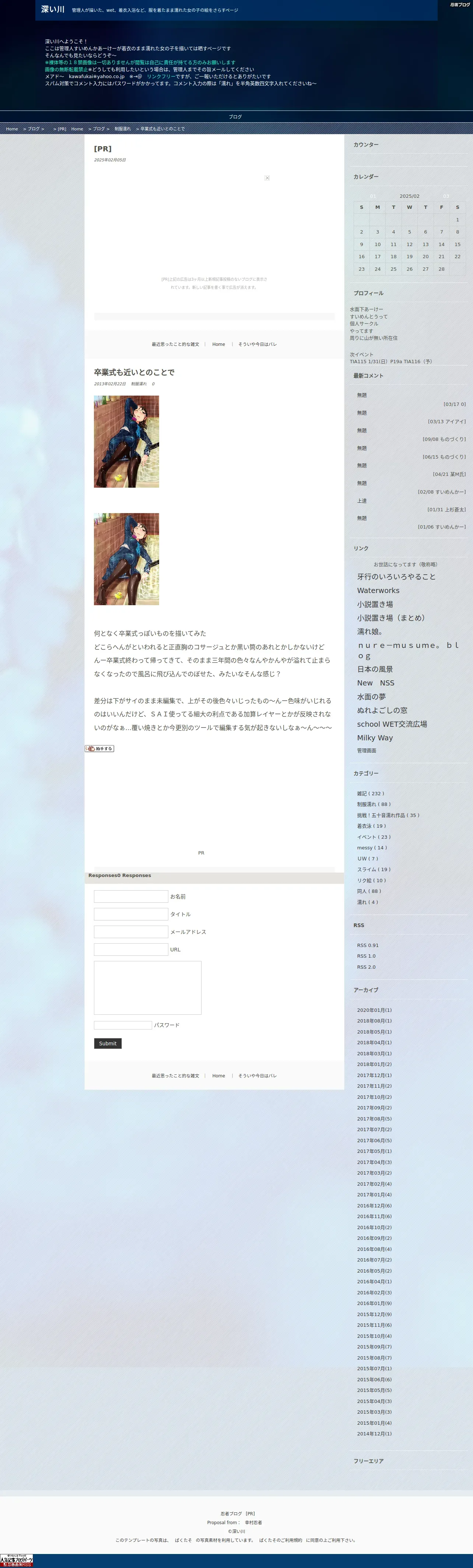Open the RSS 0.91 feed link
The width and height of the screenshot is (473, 1568).
(x=368, y=945)
